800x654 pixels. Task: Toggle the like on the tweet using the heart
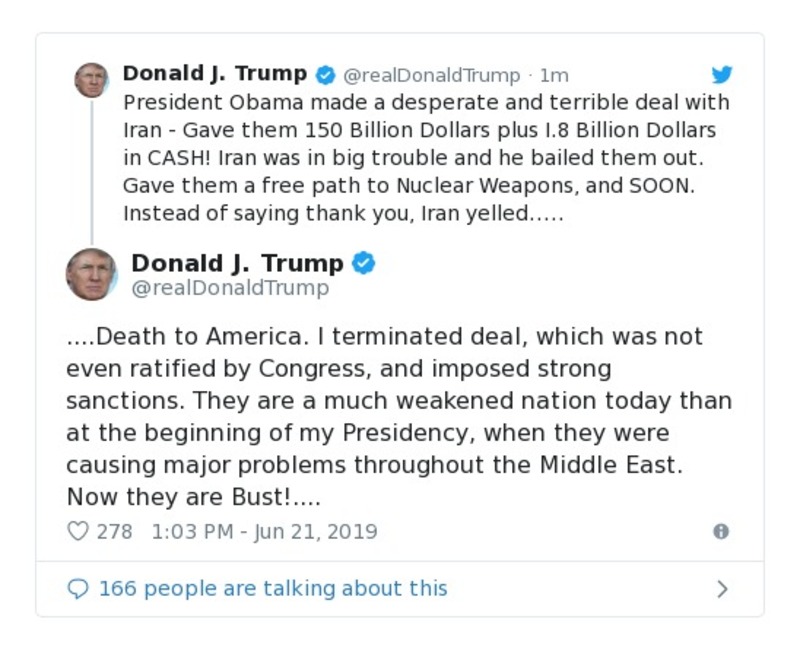coord(77,532)
